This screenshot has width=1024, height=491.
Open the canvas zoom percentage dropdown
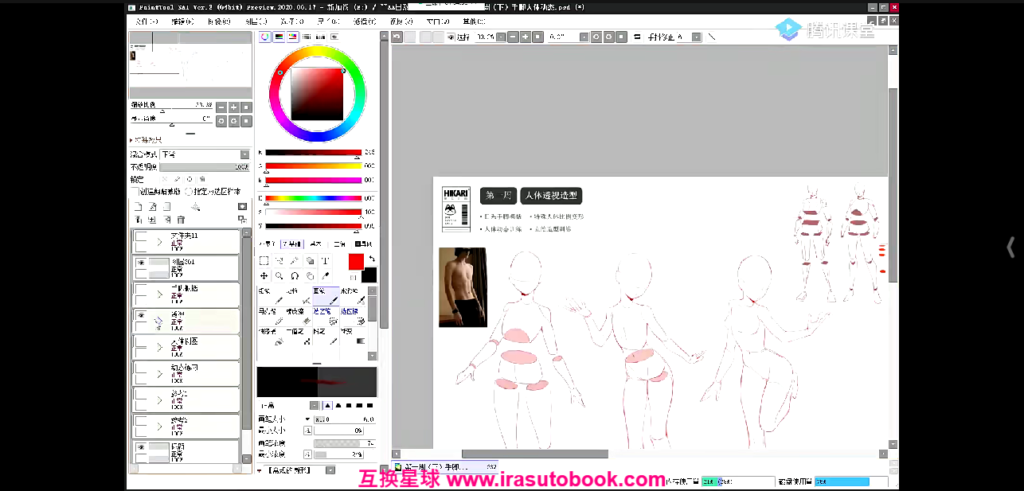pos(500,37)
